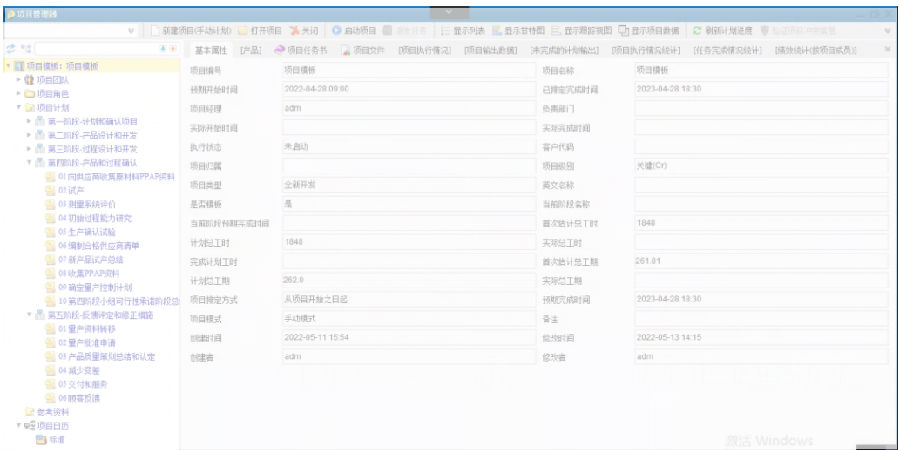
Task: Click the 项目模式 field showing 手动模式
Action: 409,318
